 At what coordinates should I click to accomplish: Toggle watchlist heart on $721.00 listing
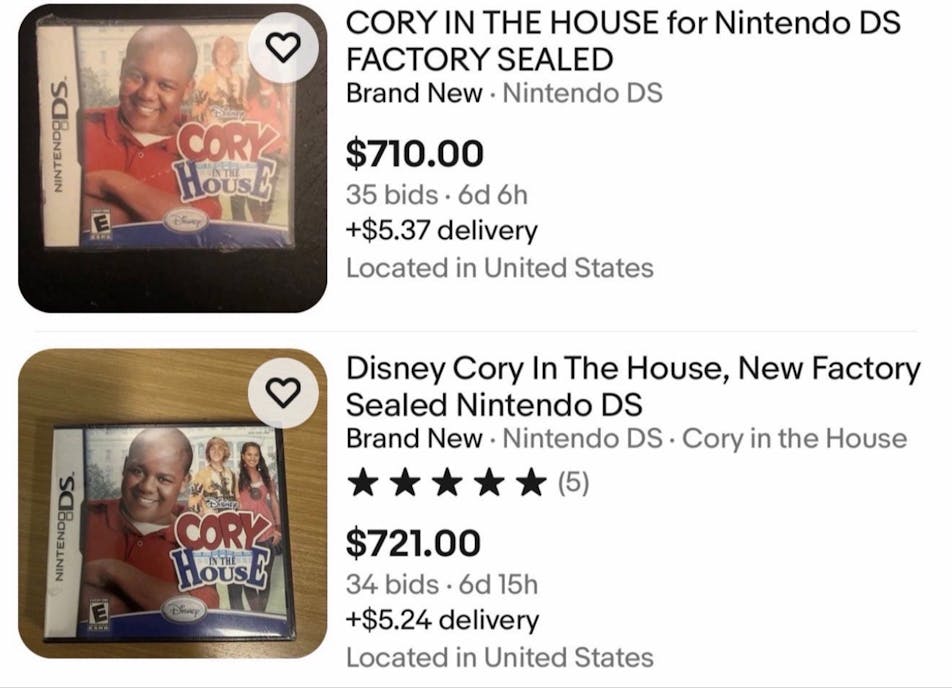[x=283, y=391]
